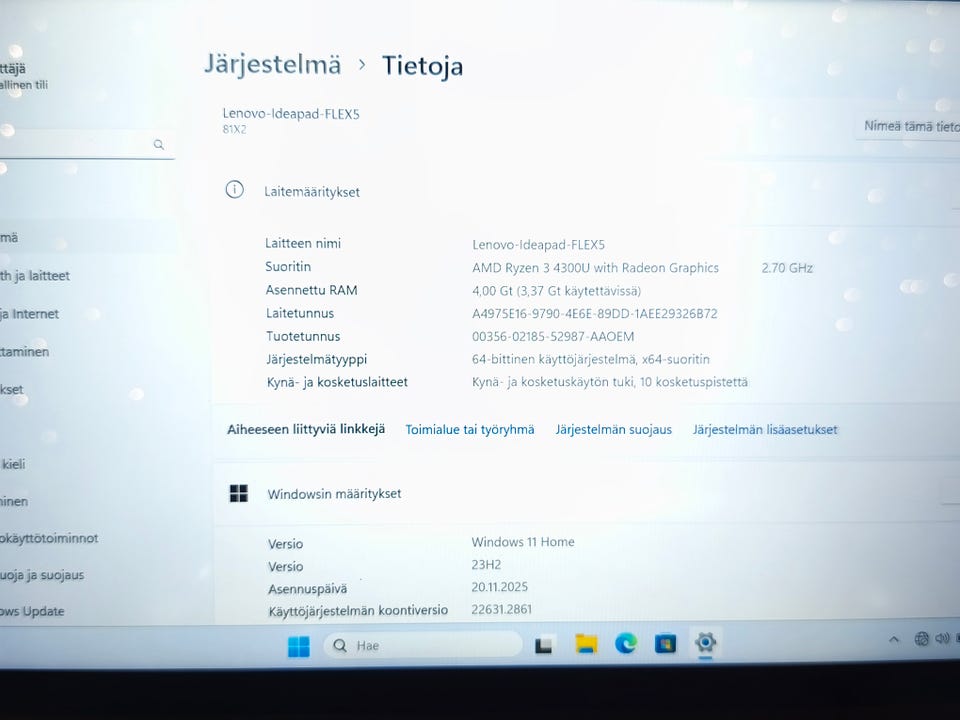Select Helppokäyttötoiminnot sidebar item
Image resolution: width=960 pixels, height=720 pixels.
tap(49, 538)
